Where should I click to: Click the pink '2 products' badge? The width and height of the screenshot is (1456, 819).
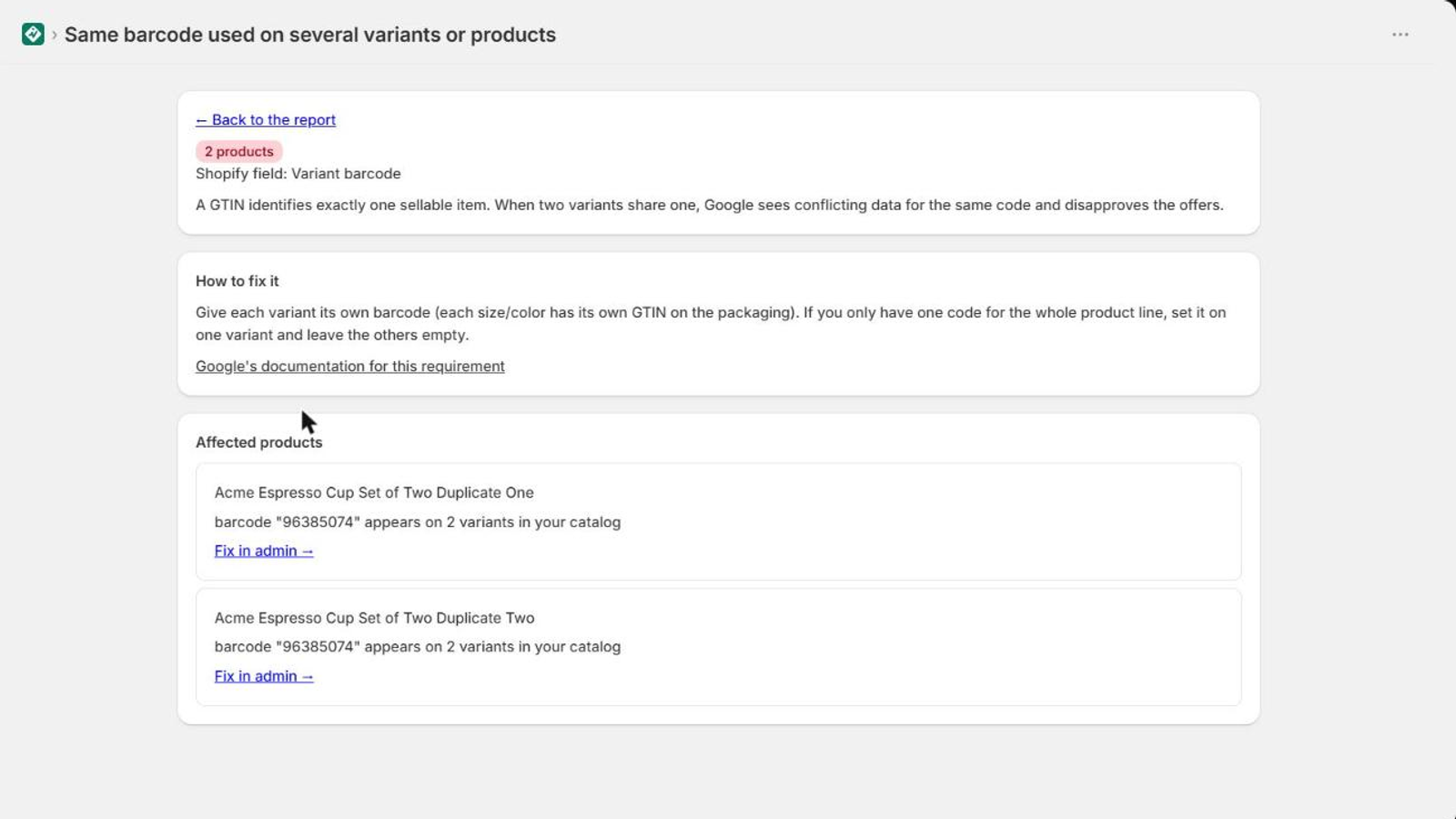(x=238, y=151)
